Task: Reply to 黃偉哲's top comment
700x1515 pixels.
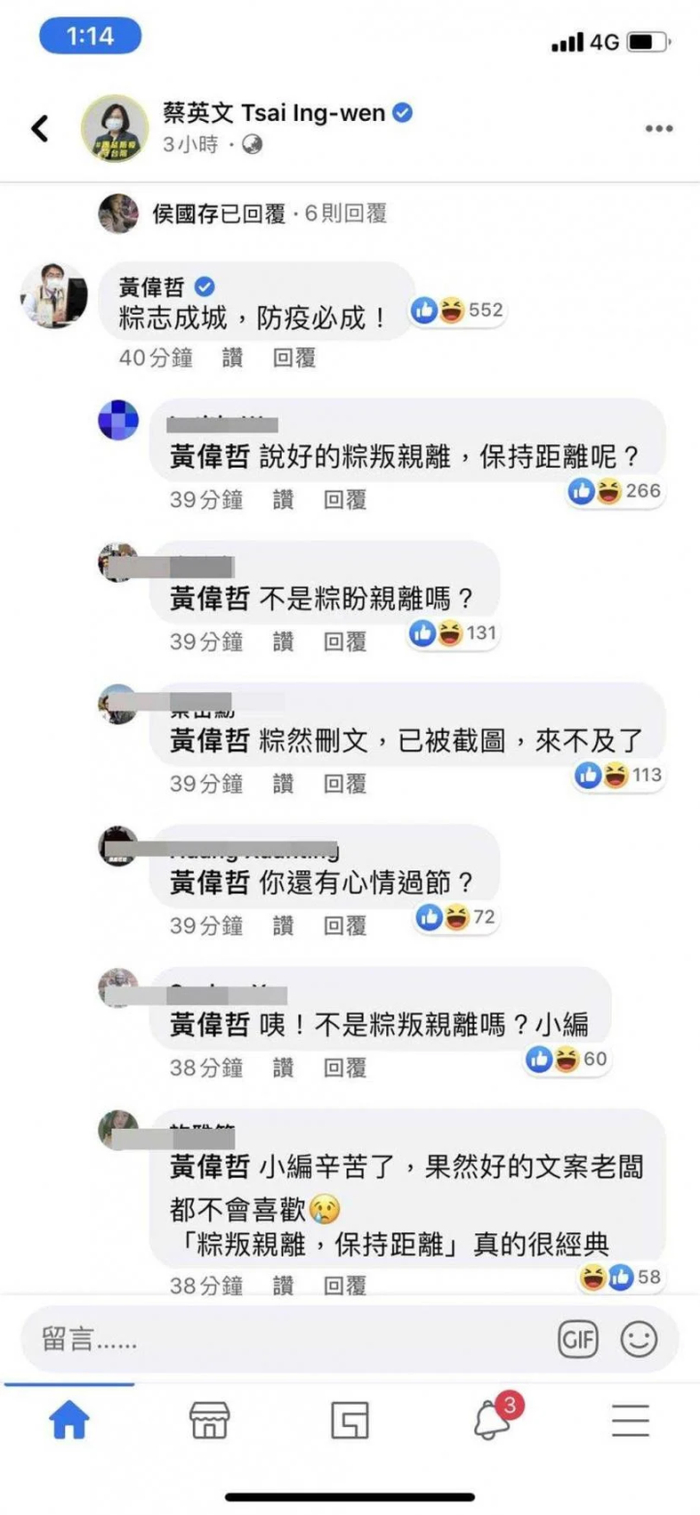Action: click(295, 358)
